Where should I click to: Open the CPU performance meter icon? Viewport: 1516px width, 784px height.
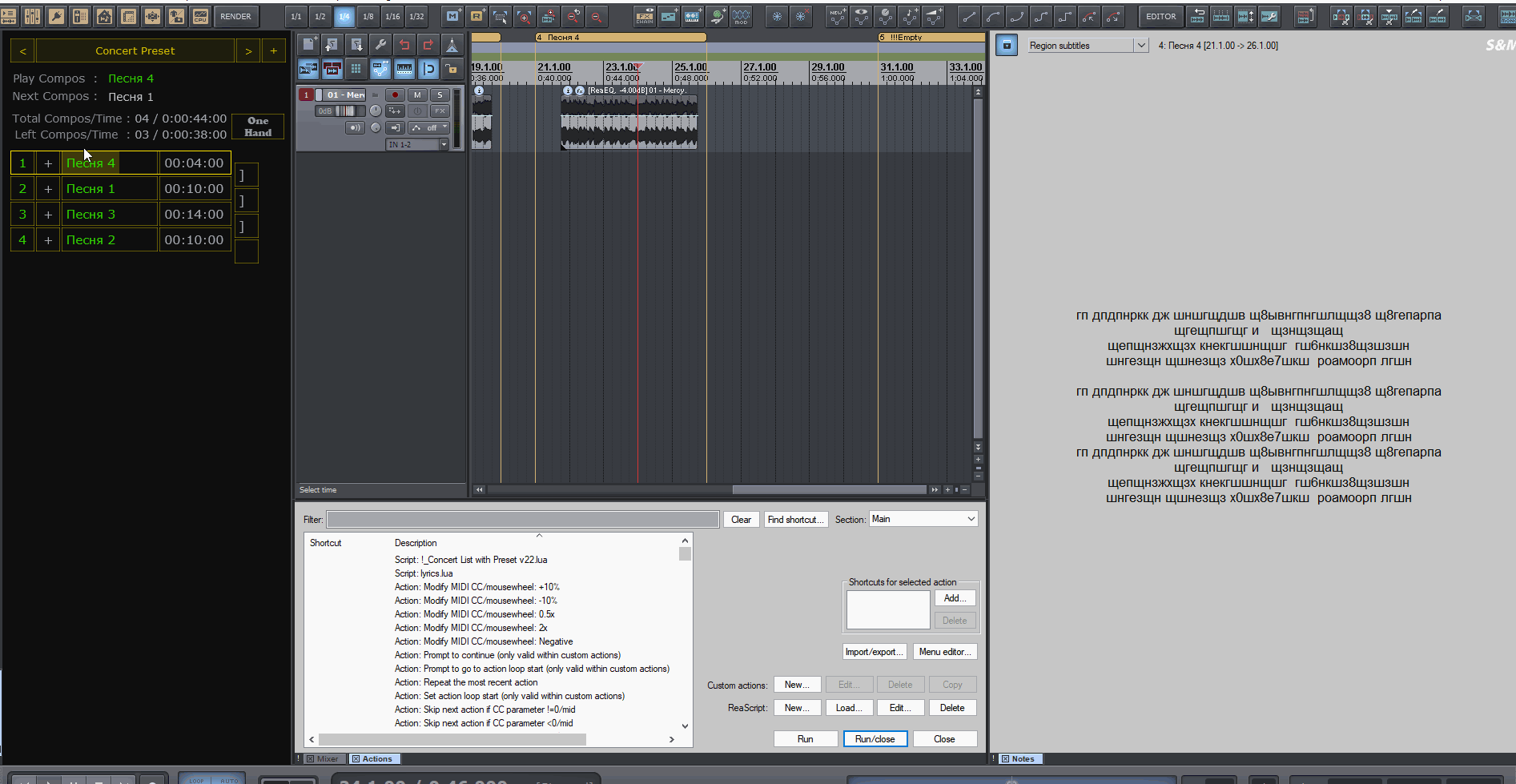200,16
